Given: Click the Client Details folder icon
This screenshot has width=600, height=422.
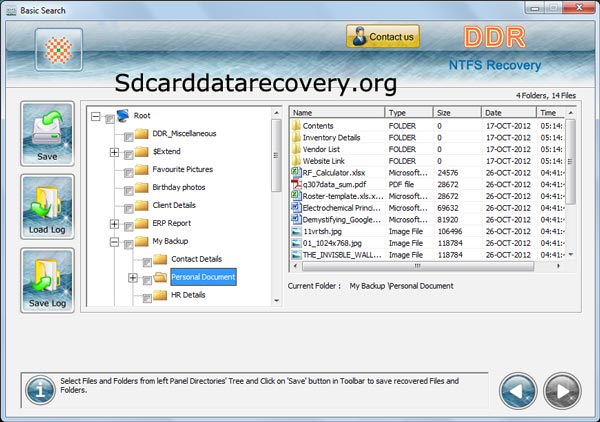Looking at the screenshot, I should tap(142, 205).
